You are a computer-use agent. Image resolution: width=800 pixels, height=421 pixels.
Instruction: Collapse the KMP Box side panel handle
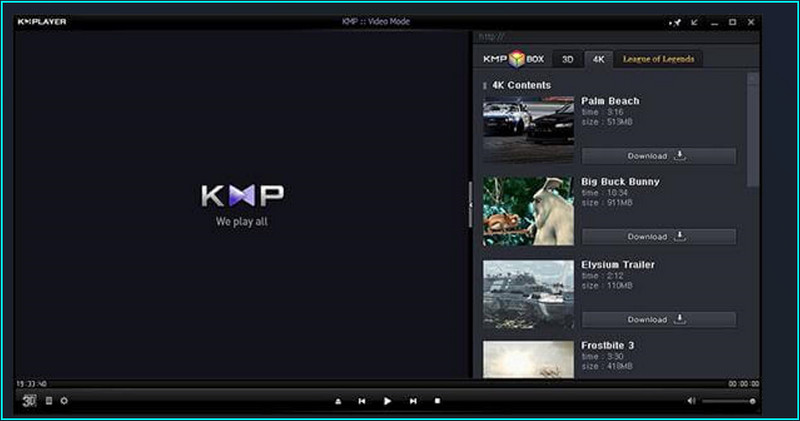[470, 205]
